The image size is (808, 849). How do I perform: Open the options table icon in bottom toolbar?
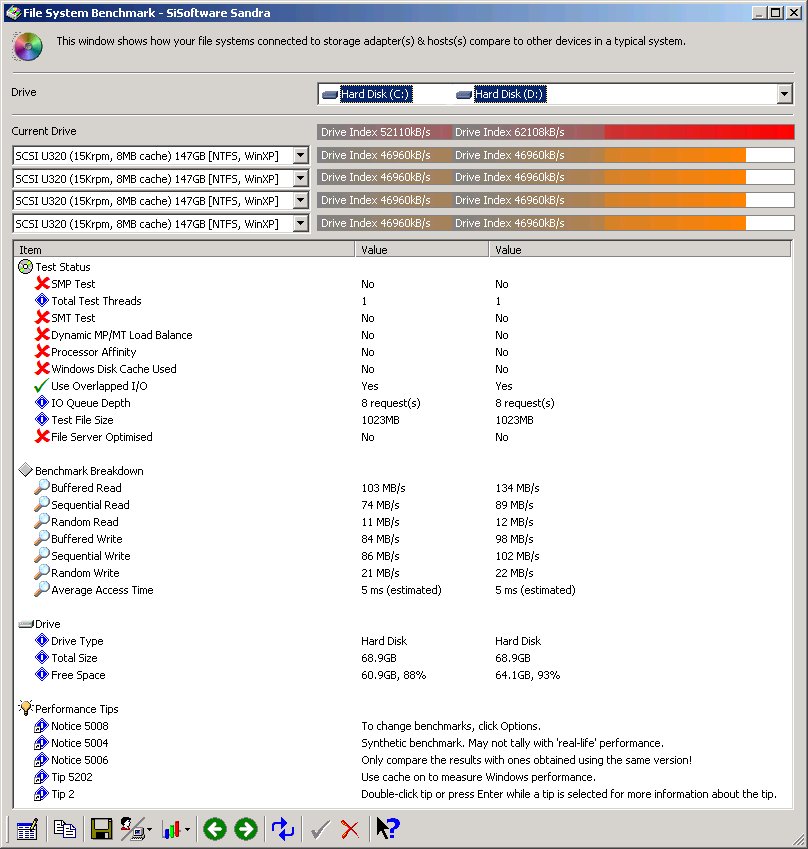click(27, 829)
